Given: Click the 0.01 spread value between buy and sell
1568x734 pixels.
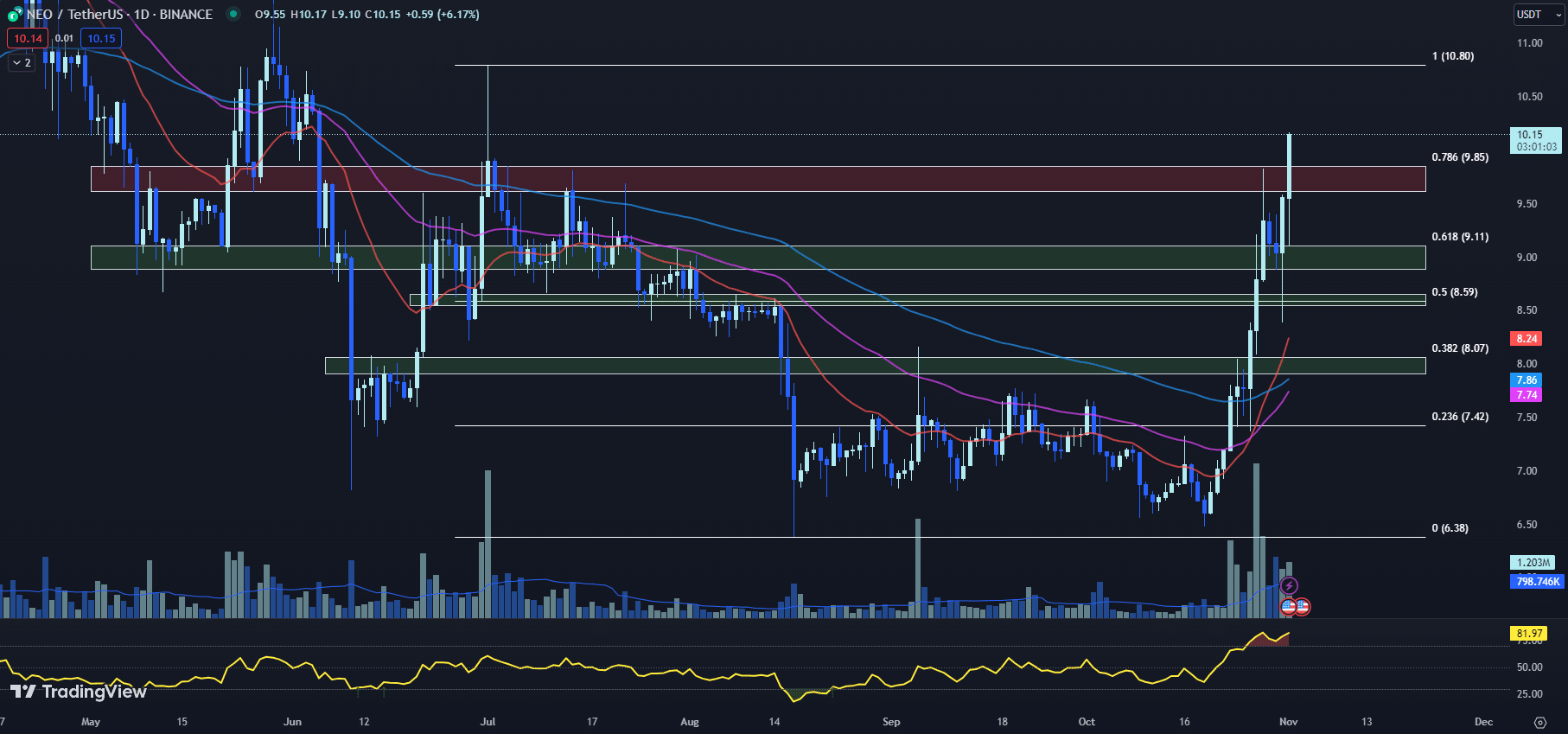Looking at the screenshot, I should 64,38.
